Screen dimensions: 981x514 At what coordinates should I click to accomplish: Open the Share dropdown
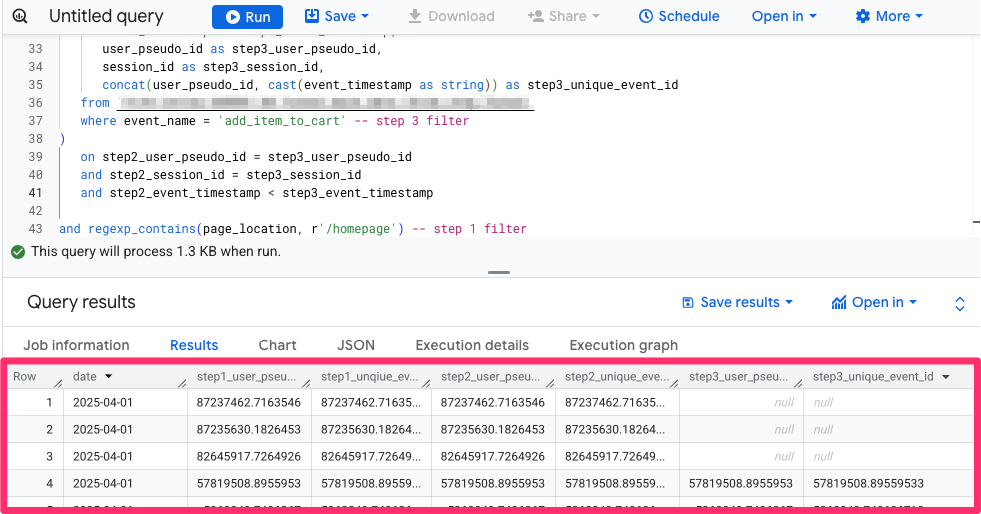(564, 17)
